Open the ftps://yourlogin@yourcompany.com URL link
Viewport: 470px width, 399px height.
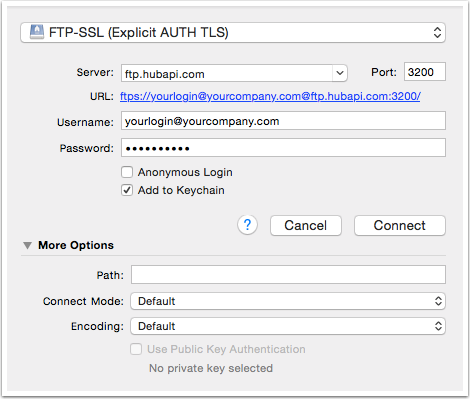270,96
